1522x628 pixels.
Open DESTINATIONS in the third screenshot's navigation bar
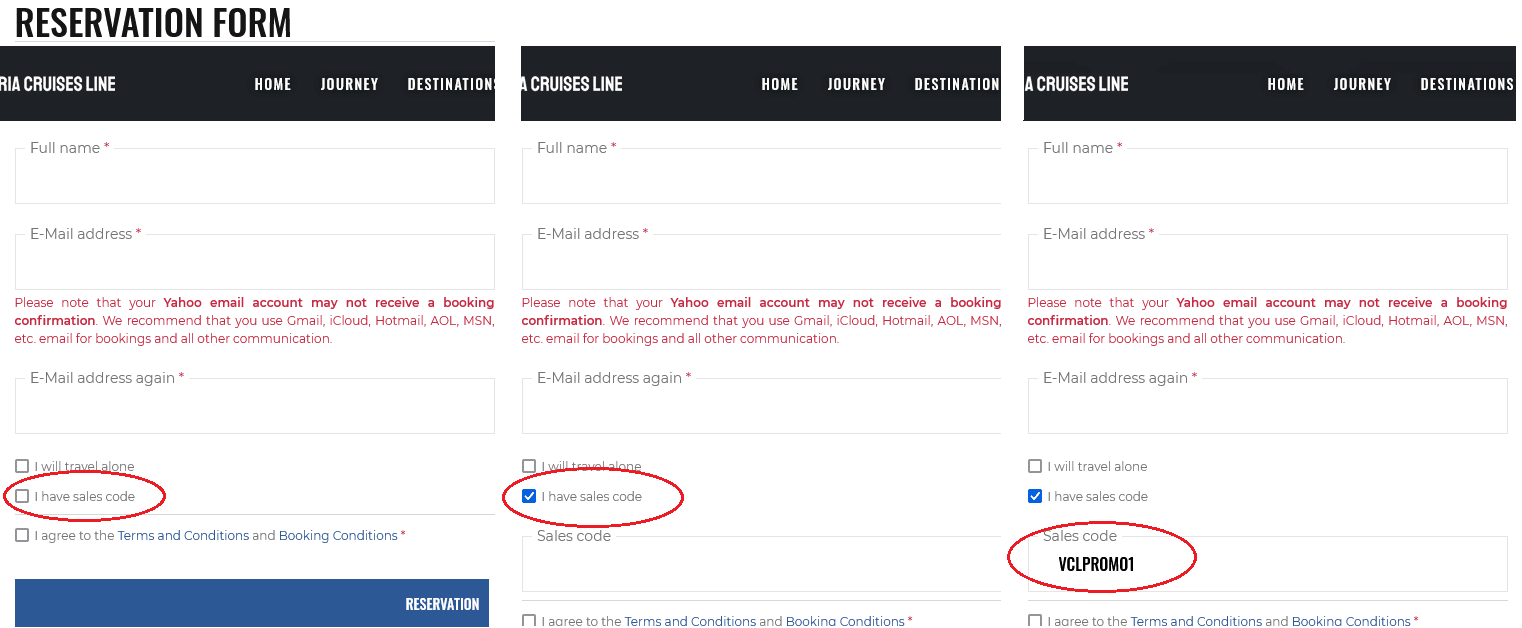tap(1467, 84)
